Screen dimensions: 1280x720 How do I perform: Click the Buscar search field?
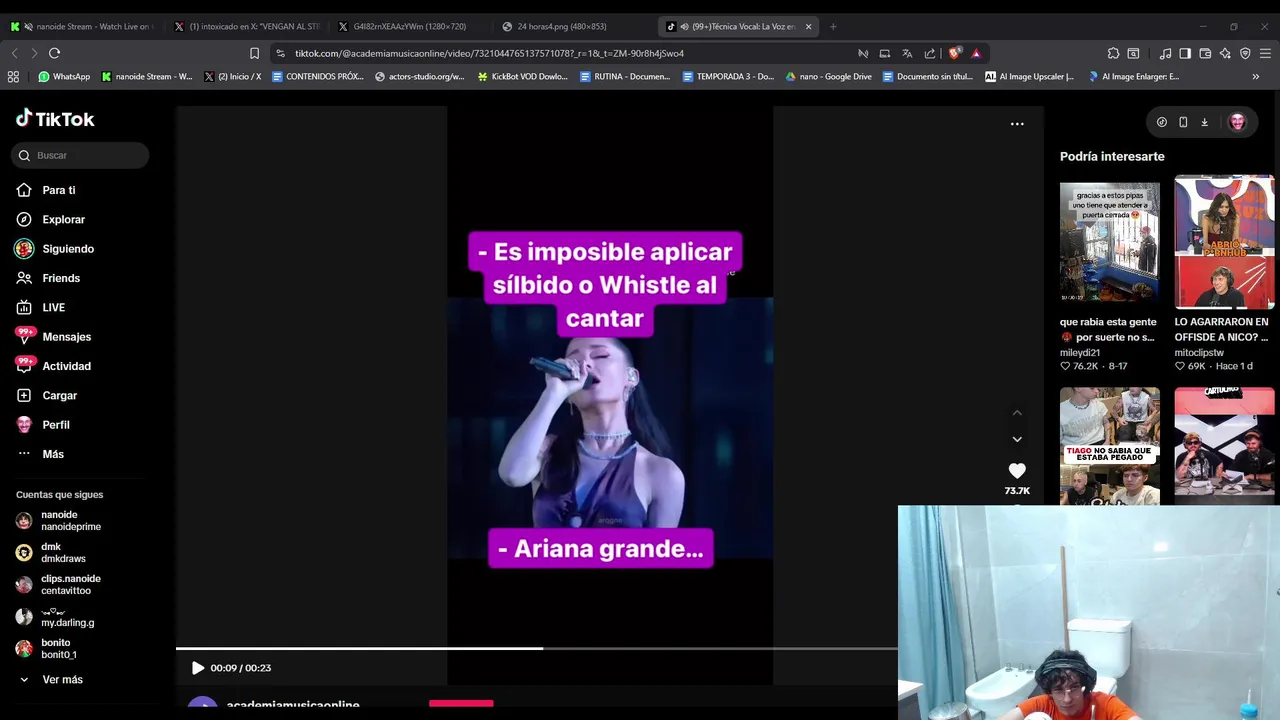coord(80,155)
